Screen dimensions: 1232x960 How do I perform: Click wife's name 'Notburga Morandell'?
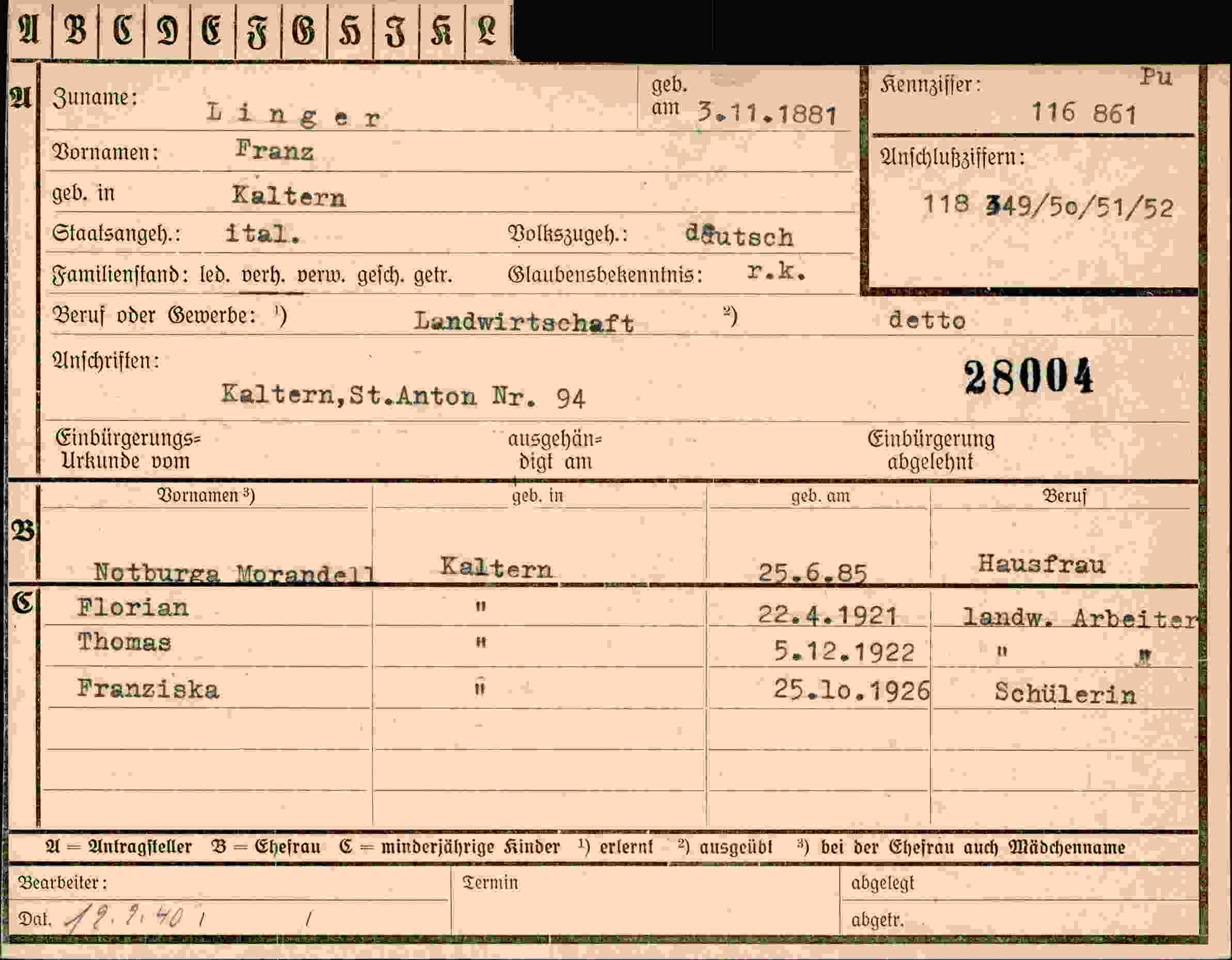[x=233, y=573]
